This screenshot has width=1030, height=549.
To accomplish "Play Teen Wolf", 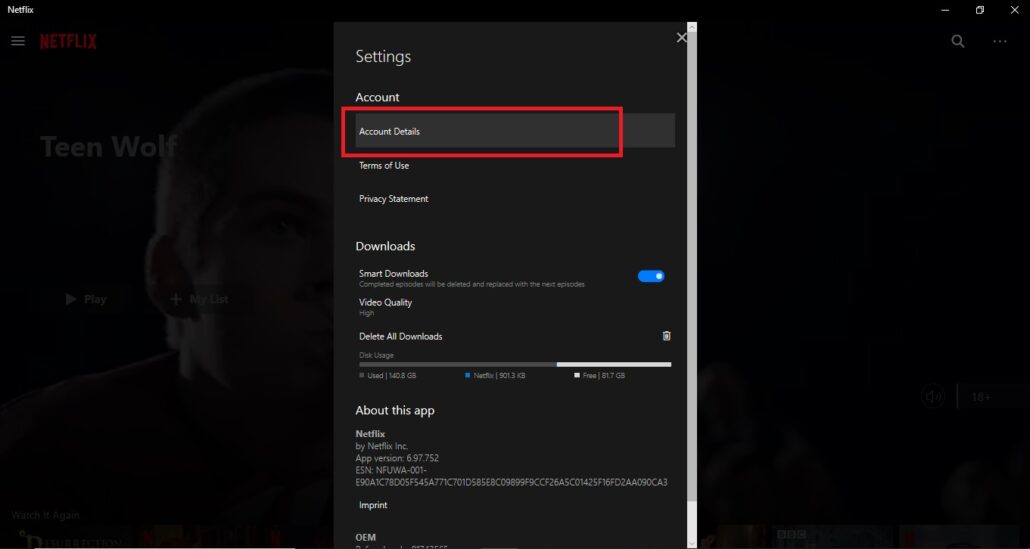I will [85, 299].
